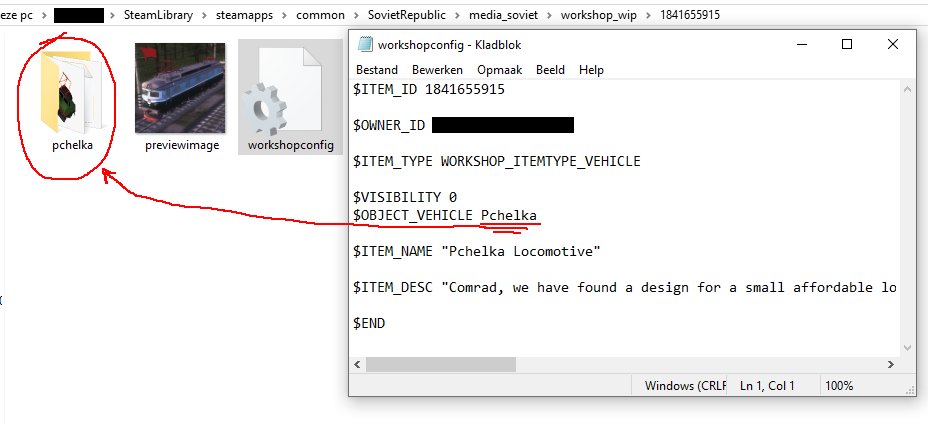The width and height of the screenshot is (928, 424).
Task: Expand chevron after media_soviet breadcrumb
Action: coord(551,16)
